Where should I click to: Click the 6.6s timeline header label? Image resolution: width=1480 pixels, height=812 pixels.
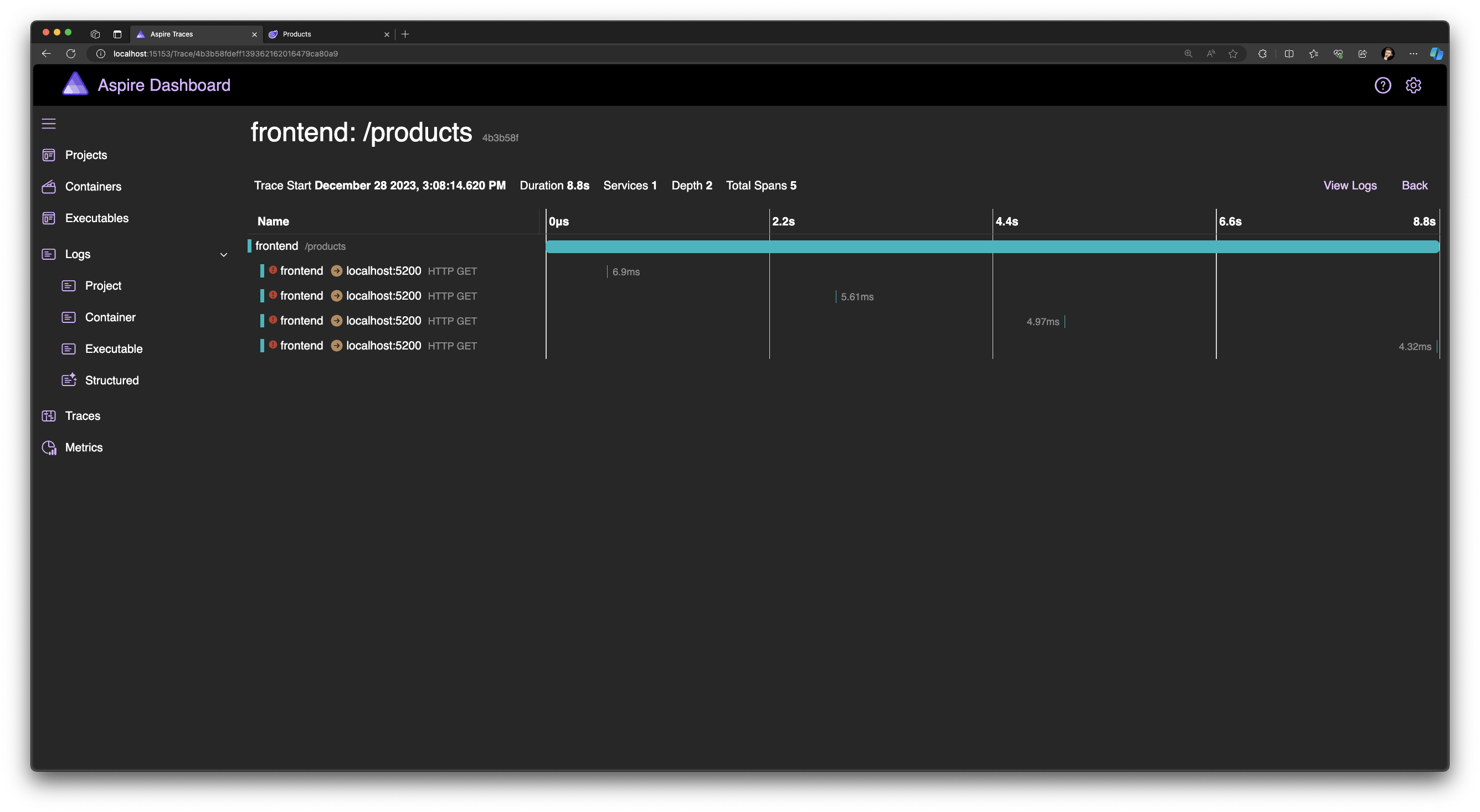[1230, 222]
